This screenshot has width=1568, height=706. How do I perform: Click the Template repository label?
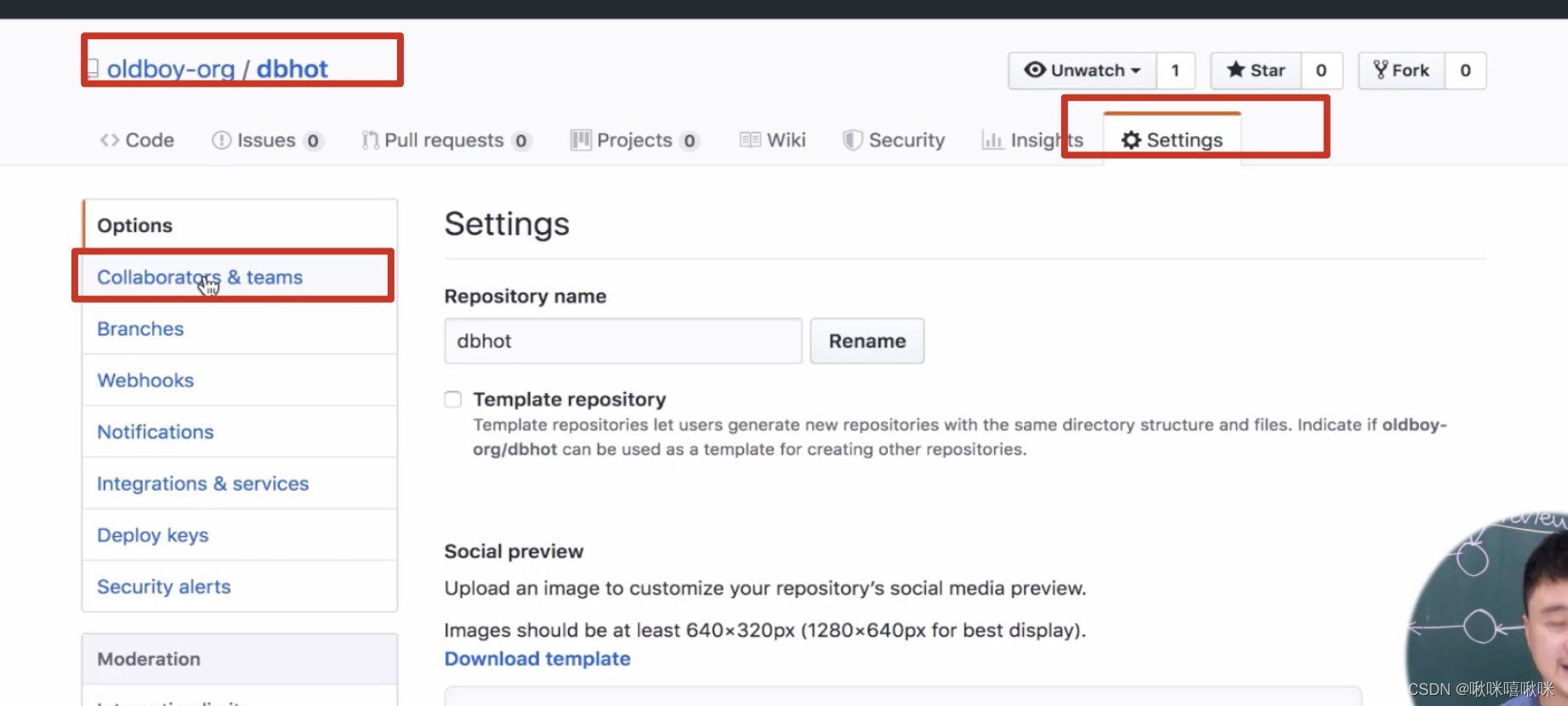pos(570,400)
